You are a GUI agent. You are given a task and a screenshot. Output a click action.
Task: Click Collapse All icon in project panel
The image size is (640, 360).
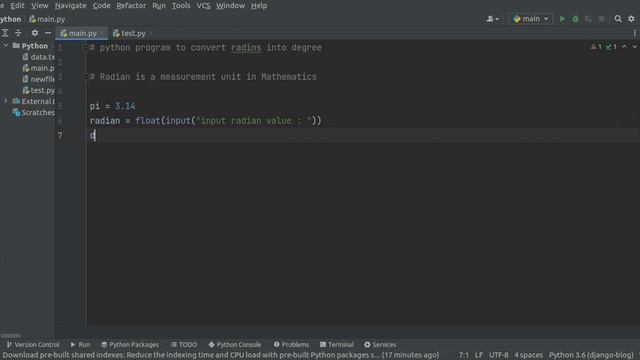[18, 33]
